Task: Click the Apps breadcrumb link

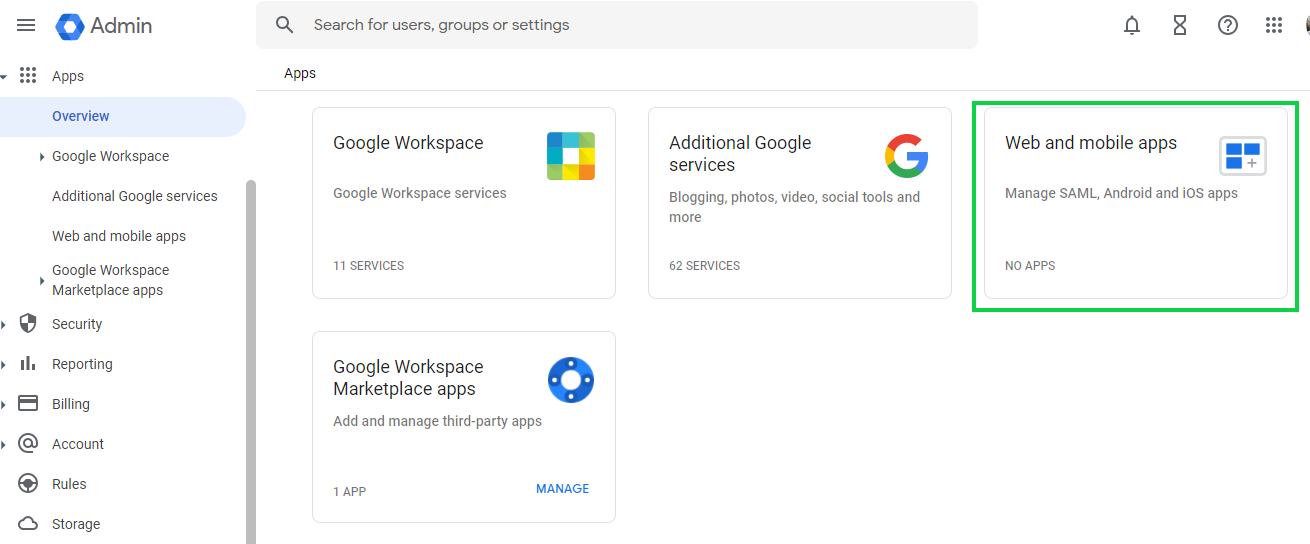Action: coord(300,73)
